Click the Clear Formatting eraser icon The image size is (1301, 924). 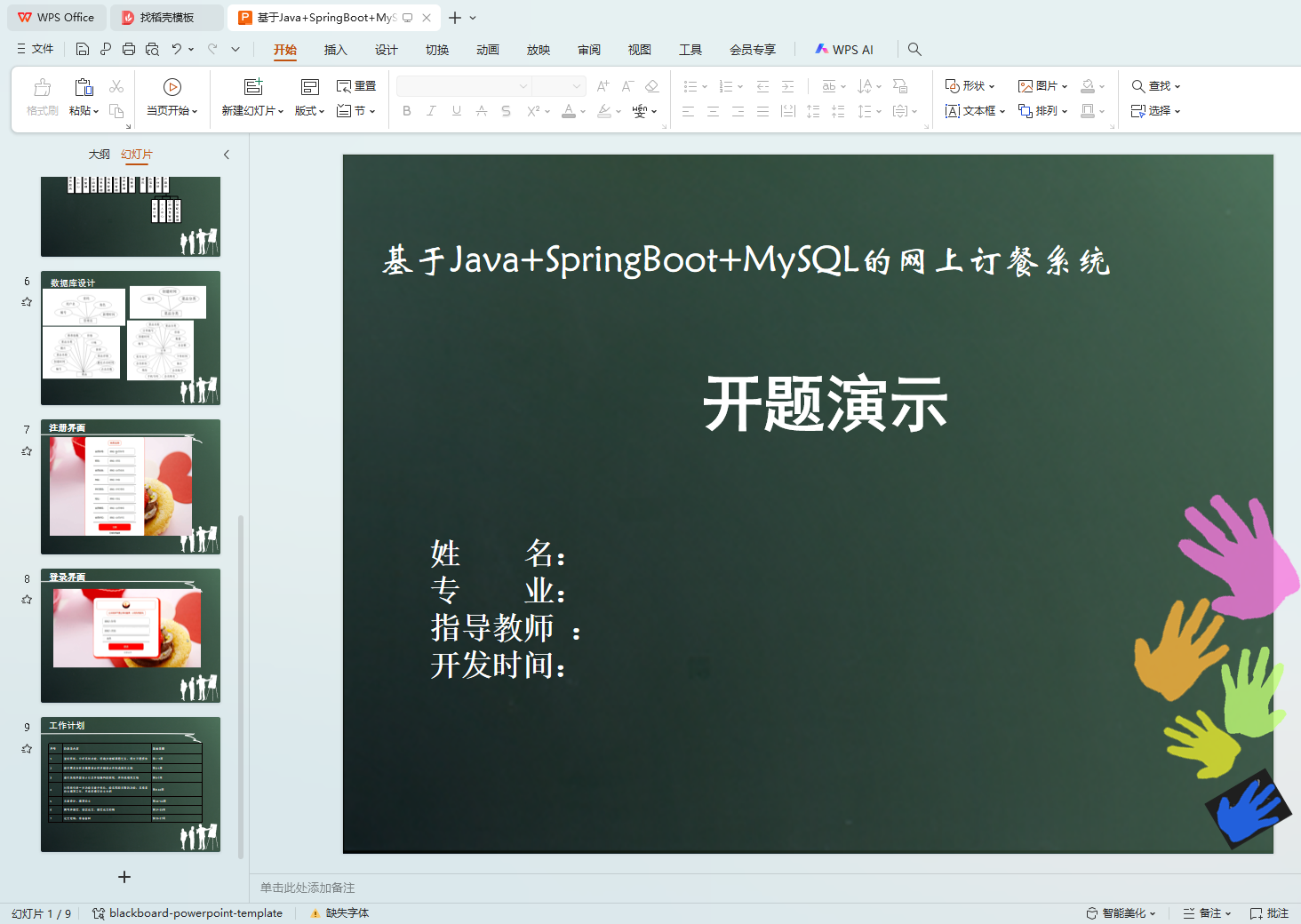click(652, 86)
